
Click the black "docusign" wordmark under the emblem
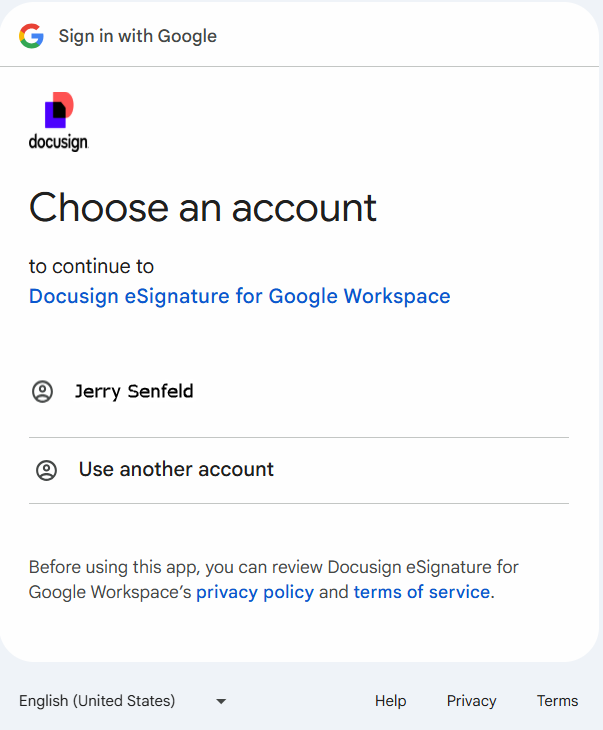[x=59, y=143]
